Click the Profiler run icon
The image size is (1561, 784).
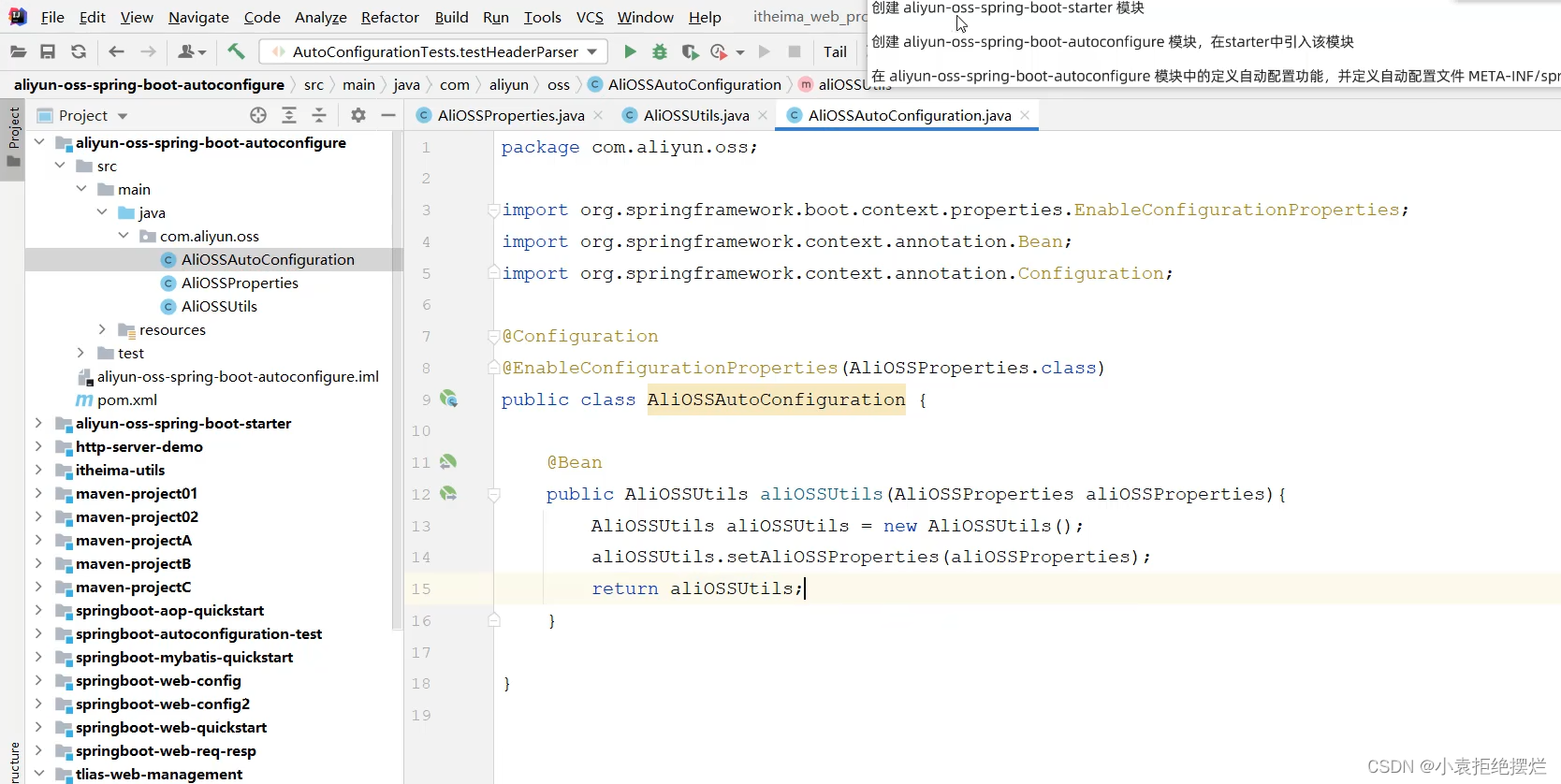pos(719,51)
